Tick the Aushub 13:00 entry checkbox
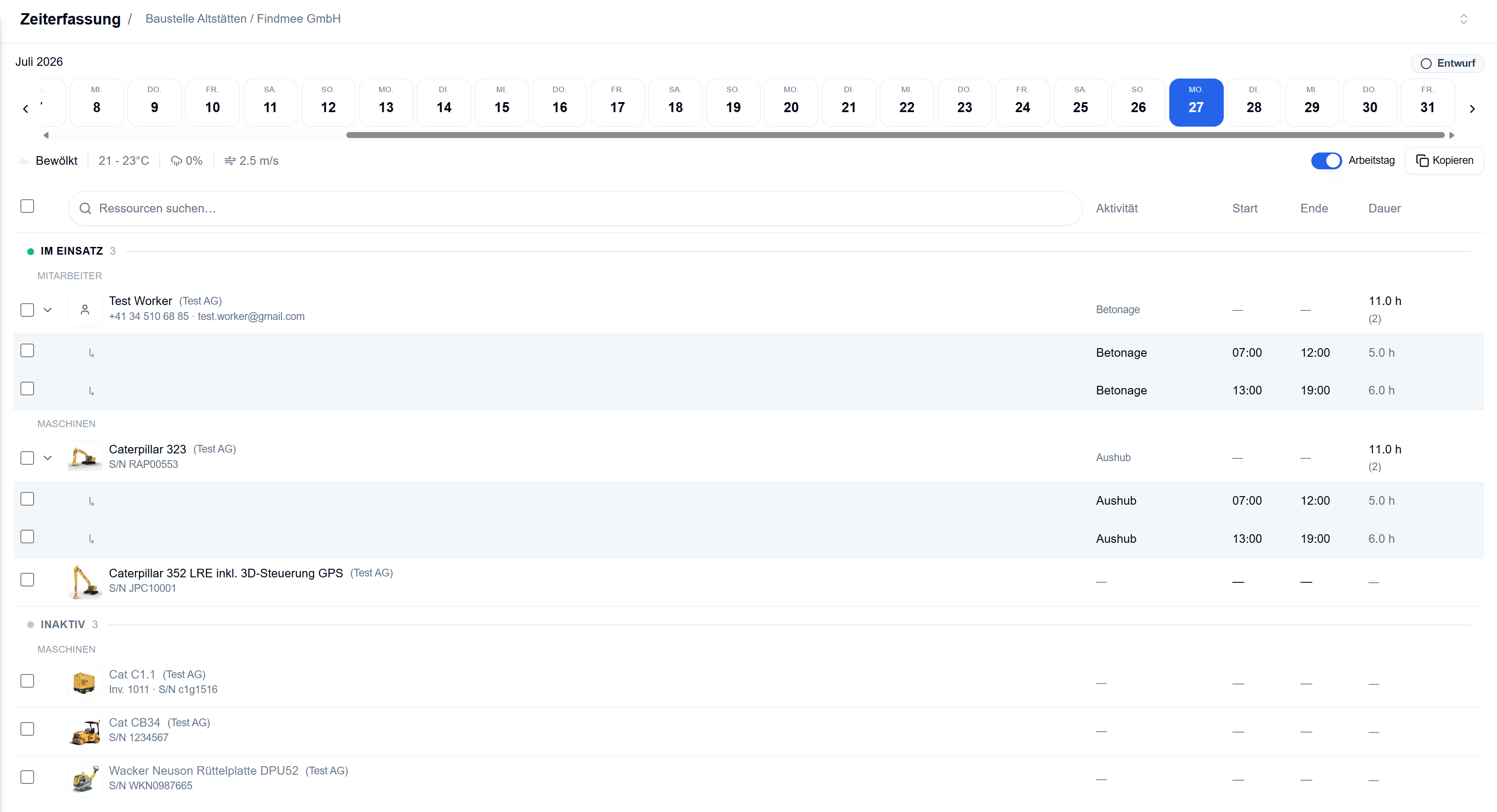1497x812 pixels. click(x=27, y=536)
